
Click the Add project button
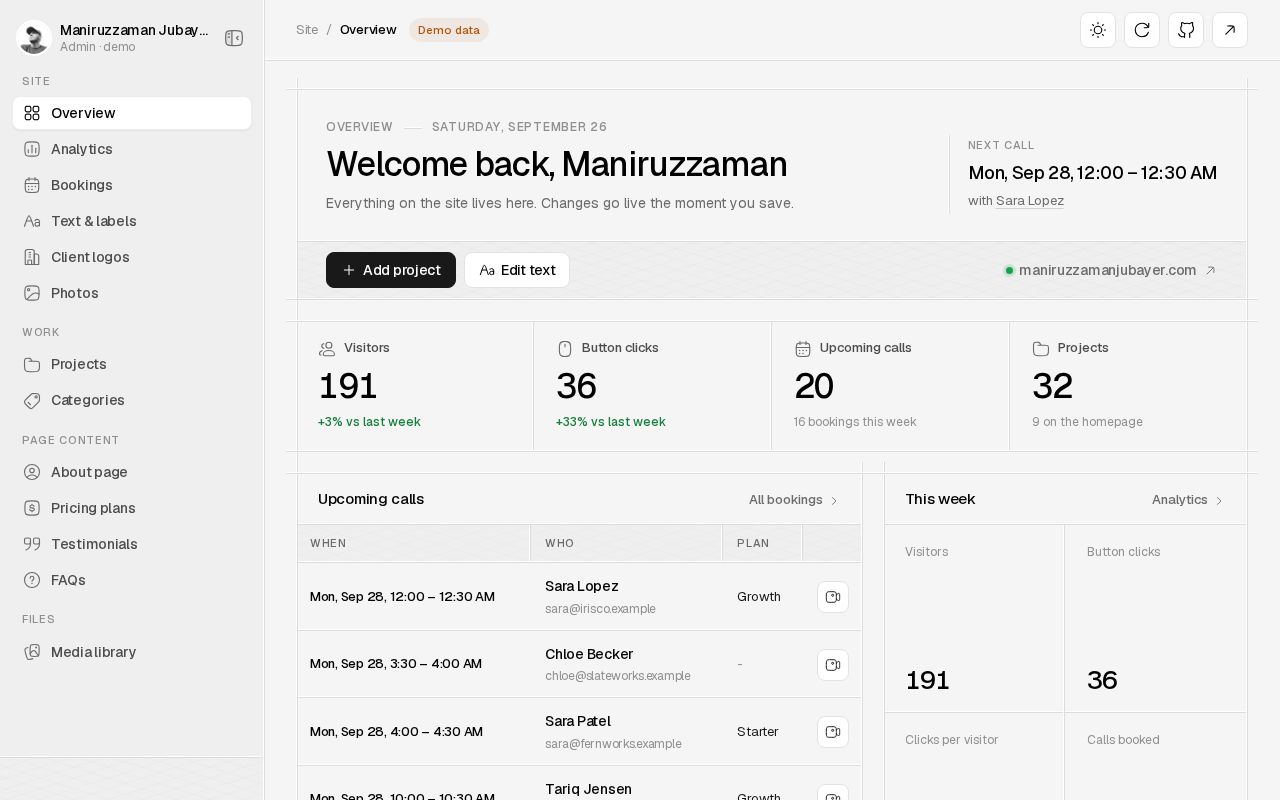click(391, 270)
